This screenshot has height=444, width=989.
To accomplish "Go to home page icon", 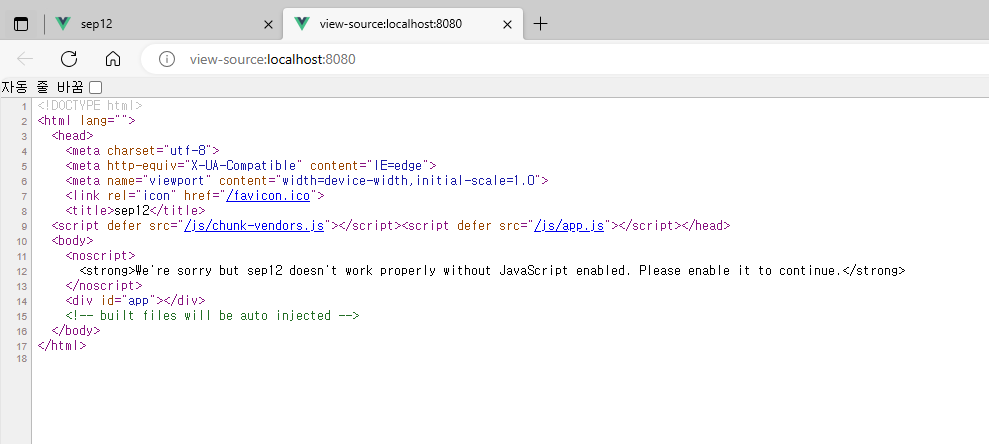I will tap(113, 59).
